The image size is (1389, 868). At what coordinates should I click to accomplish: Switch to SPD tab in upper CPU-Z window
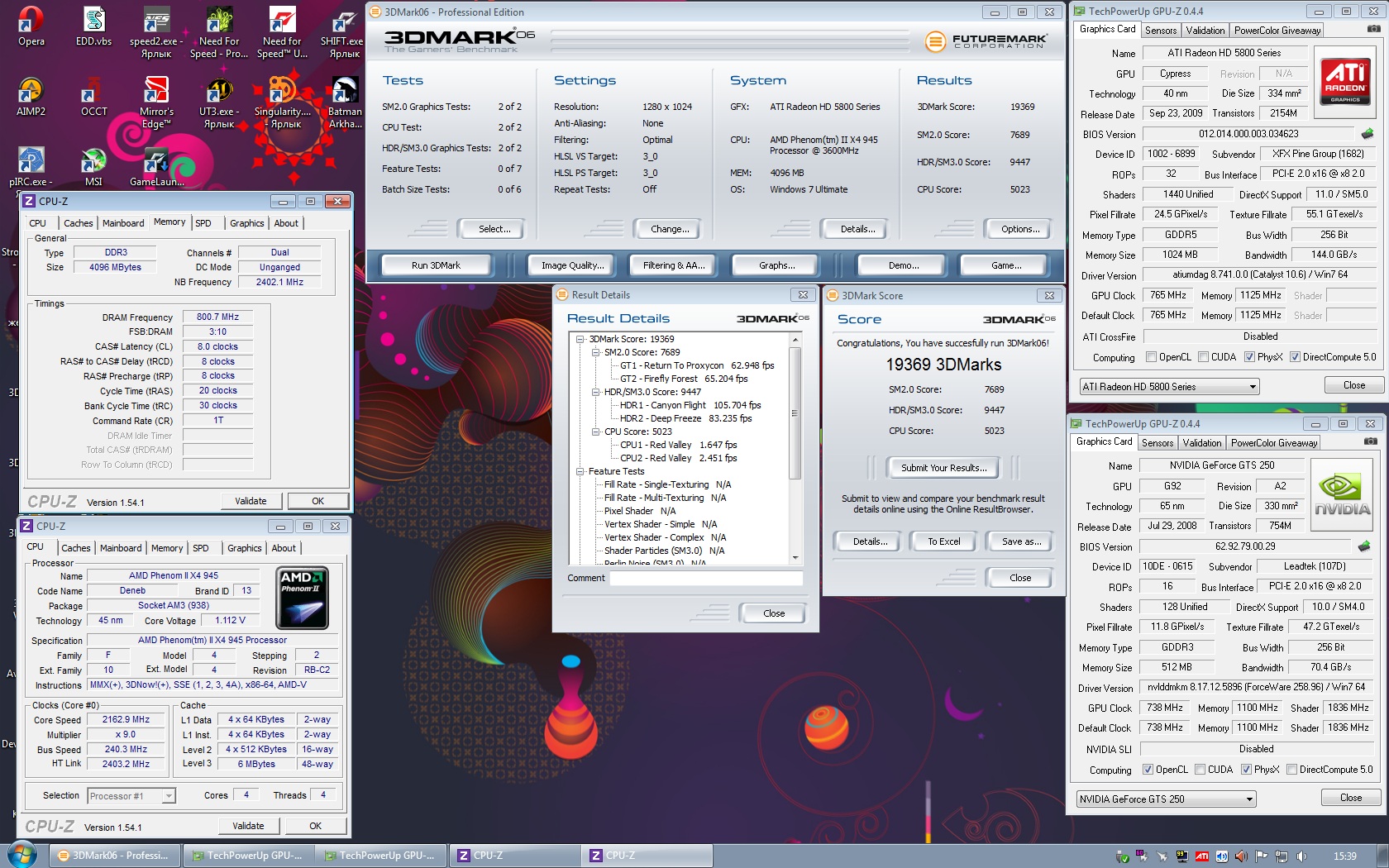tap(203, 223)
